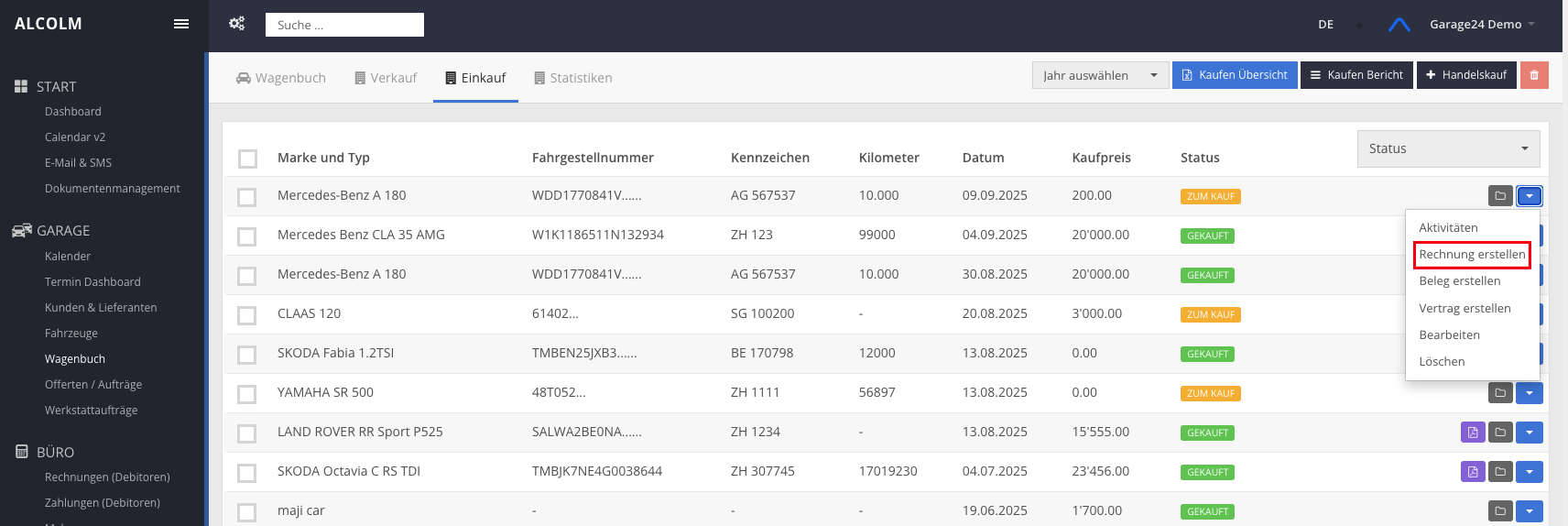Click the Handelskauf button

(x=1465, y=75)
